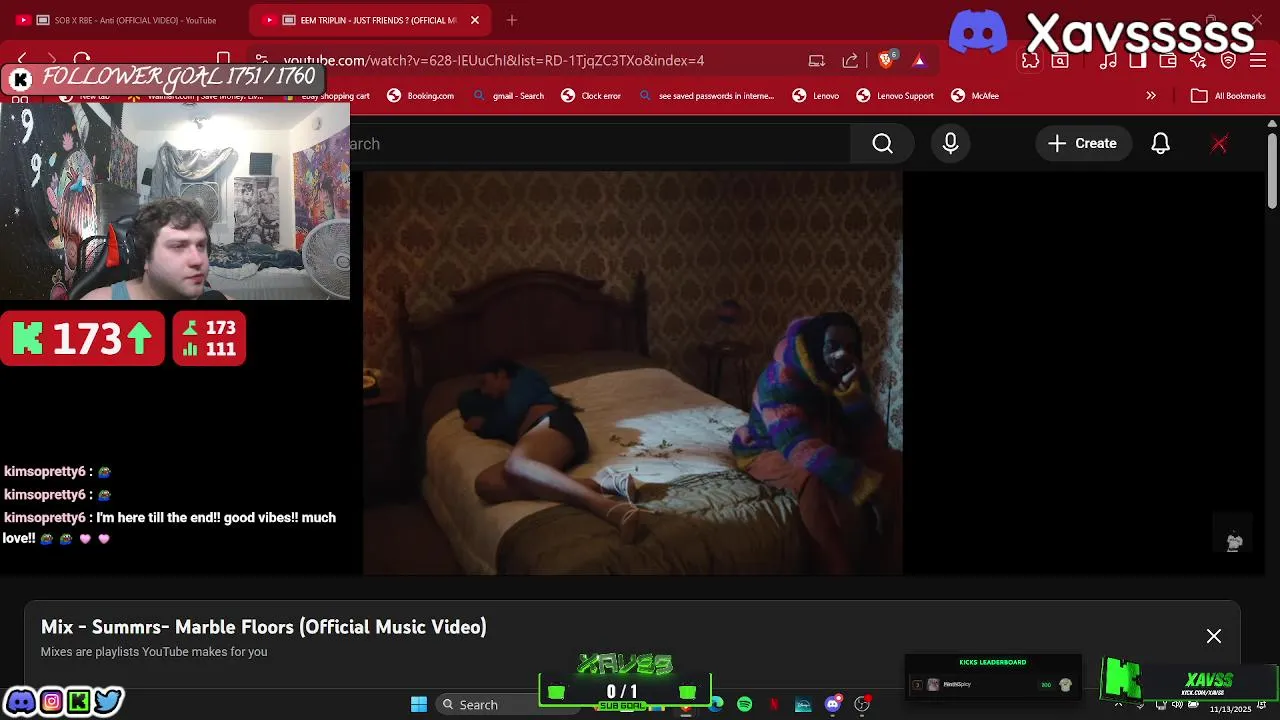
Task: Open the Brave Wallet icon
Action: (x=1167, y=61)
